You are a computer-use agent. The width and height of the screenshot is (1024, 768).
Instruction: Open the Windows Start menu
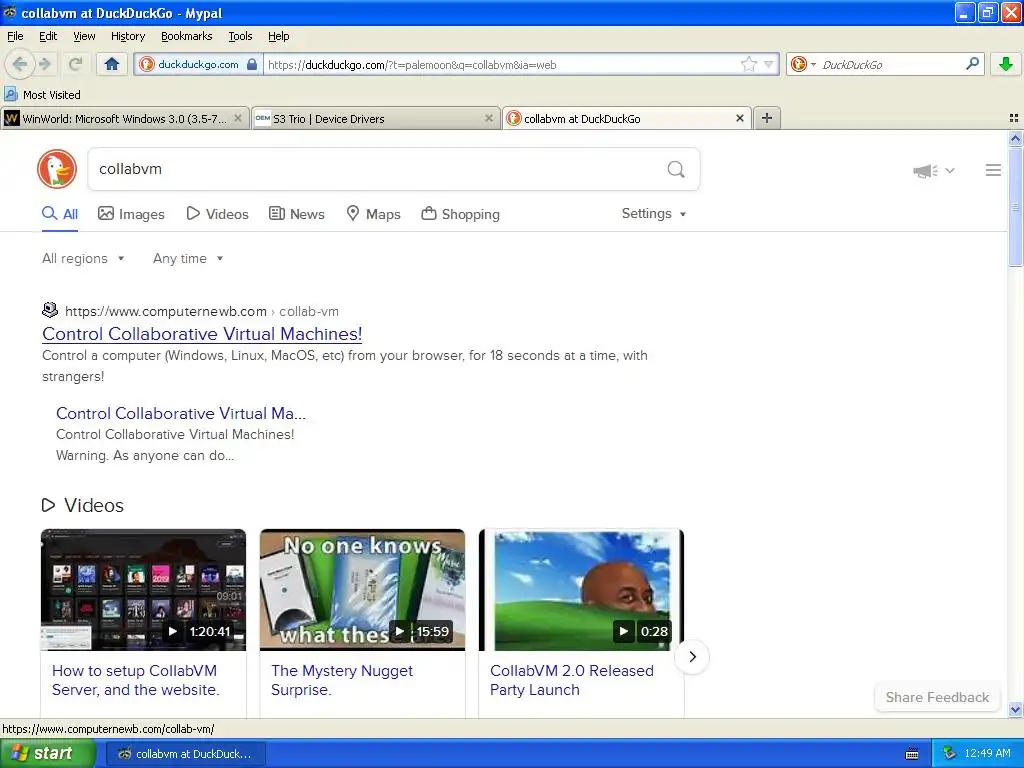[x=47, y=753]
